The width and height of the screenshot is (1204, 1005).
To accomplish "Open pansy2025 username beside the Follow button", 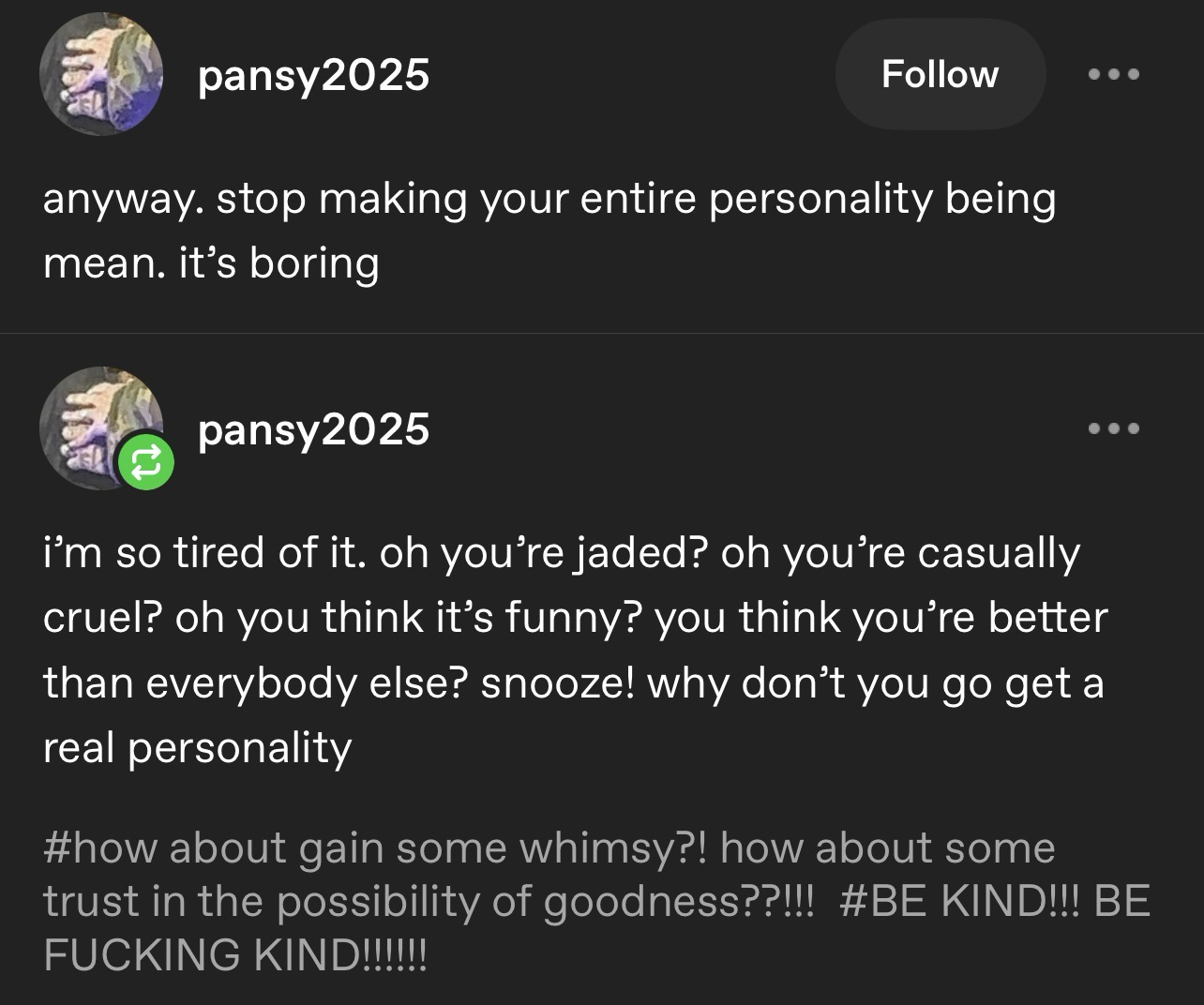I will [x=313, y=75].
